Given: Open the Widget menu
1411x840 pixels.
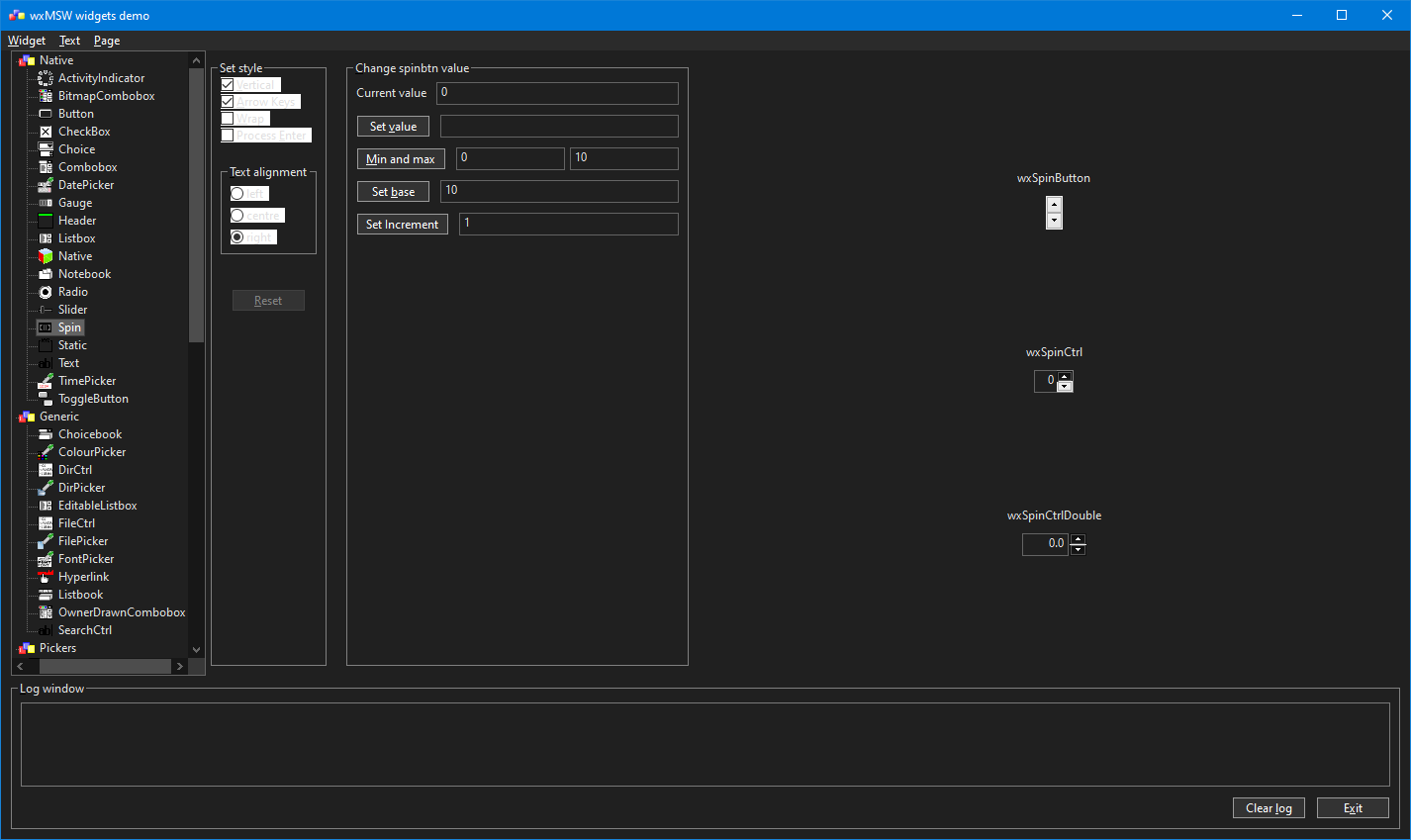Looking at the screenshot, I should point(27,41).
